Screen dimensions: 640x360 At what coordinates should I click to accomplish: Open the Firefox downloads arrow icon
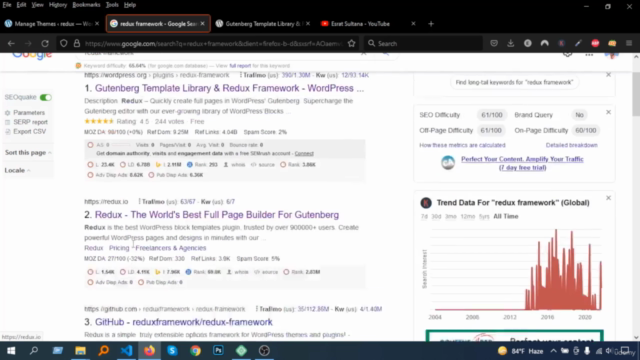tap(511, 43)
